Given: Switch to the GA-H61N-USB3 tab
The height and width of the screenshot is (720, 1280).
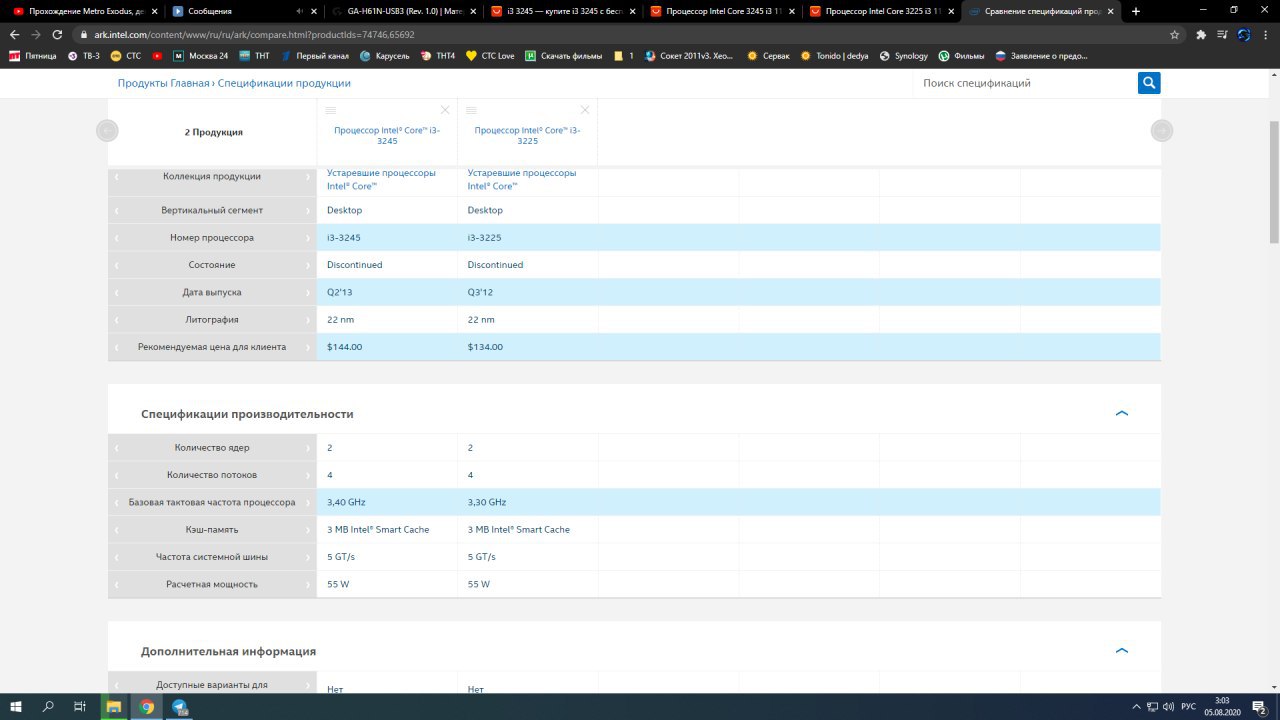Looking at the screenshot, I should pos(403,11).
